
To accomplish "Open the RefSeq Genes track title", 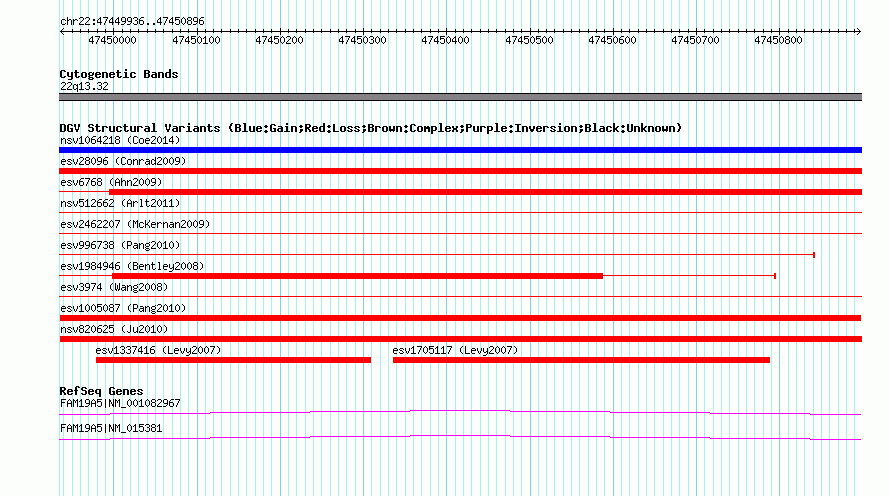I will (101, 391).
